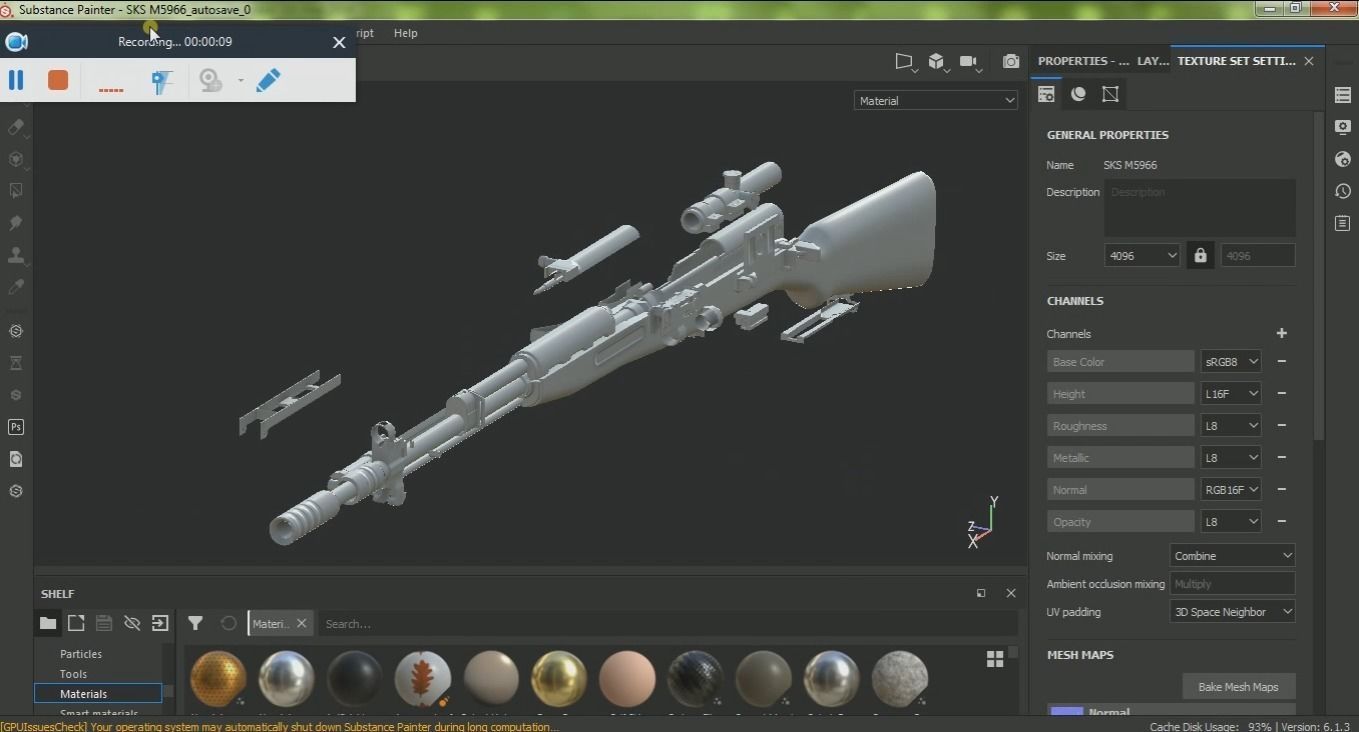The image size is (1359, 732).
Task: Open Height L16F format dropdown
Action: click(x=1230, y=393)
